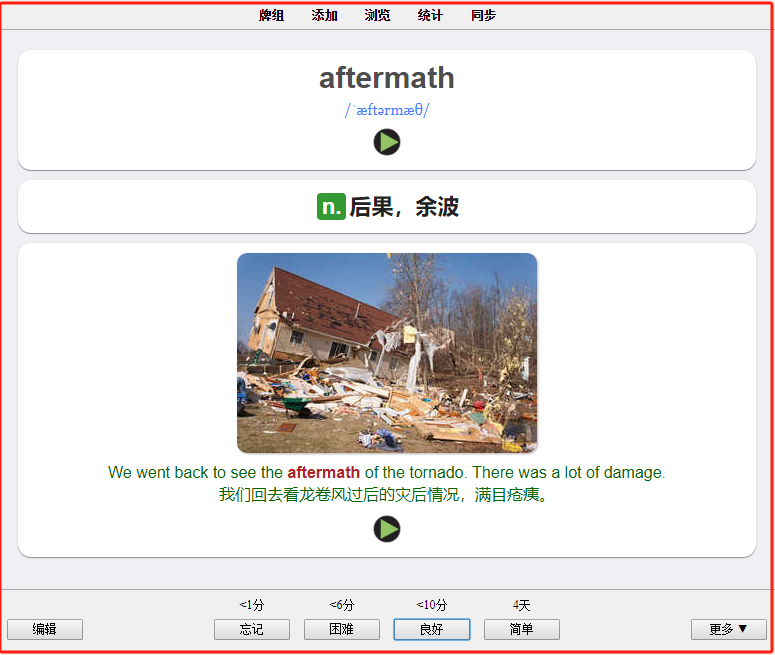Click the 编辑 edit button

pyautogui.click(x=45, y=629)
